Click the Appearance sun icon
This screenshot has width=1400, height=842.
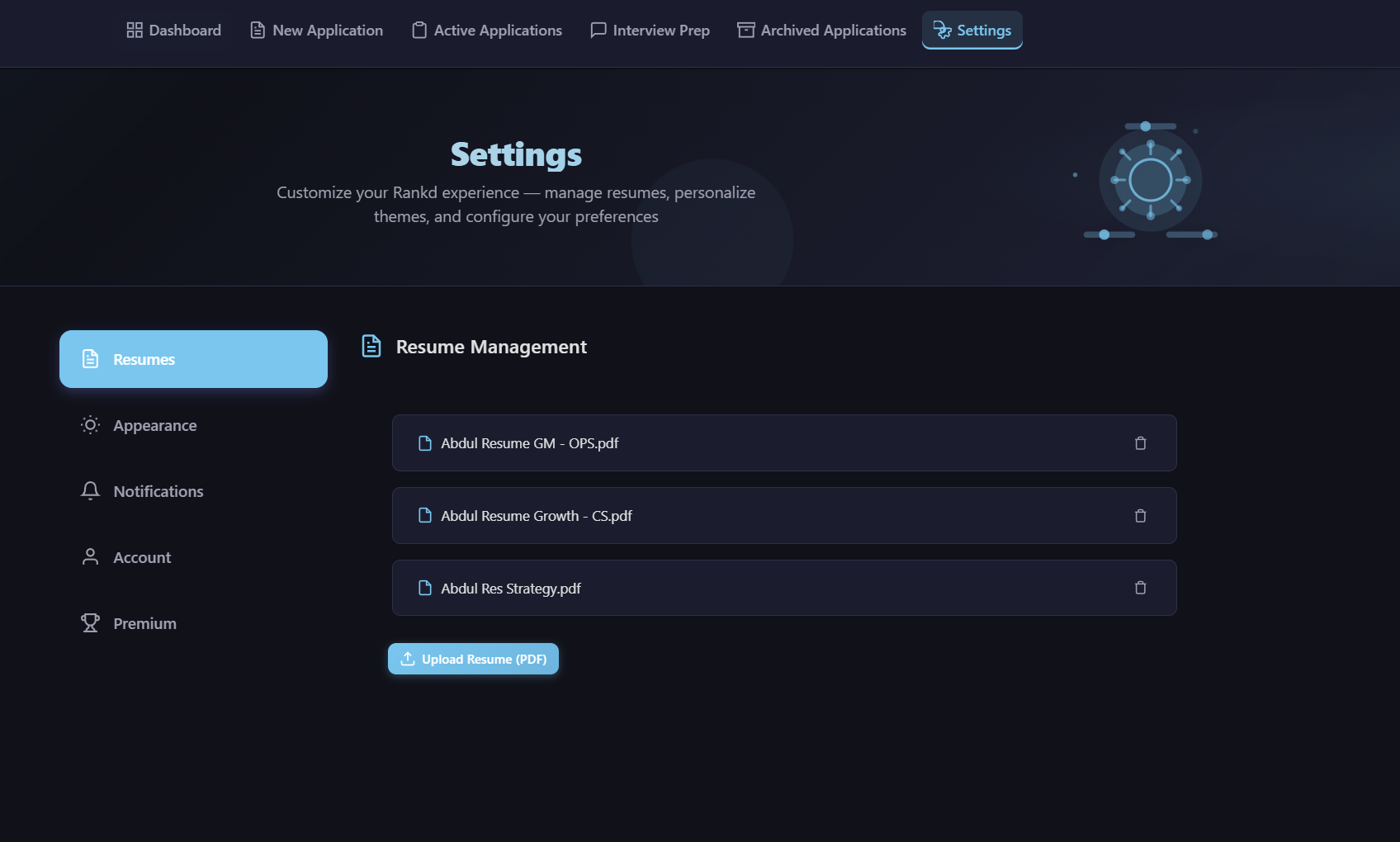pyautogui.click(x=90, y=424)
